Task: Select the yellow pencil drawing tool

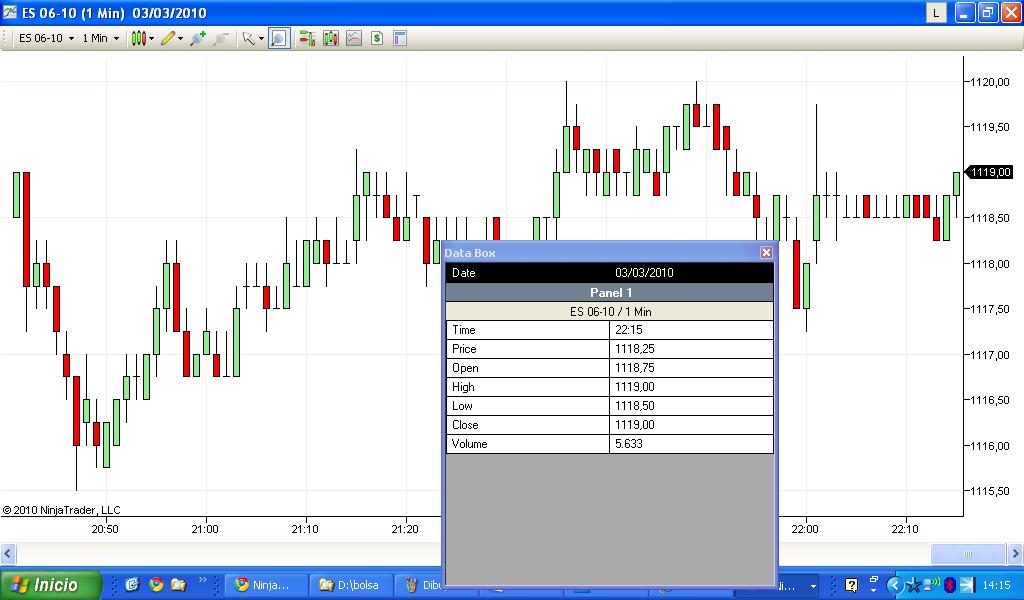Action: coord(168,39)
